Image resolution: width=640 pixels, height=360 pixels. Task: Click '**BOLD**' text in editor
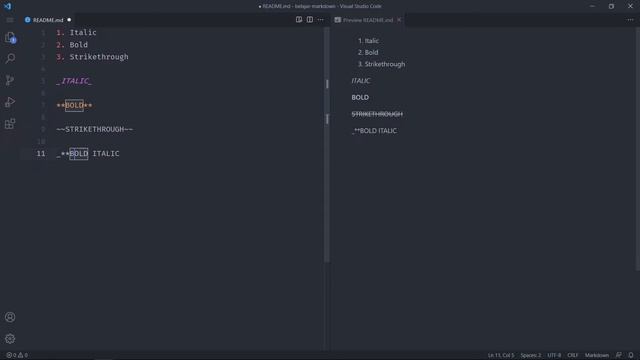pos(74,105)
